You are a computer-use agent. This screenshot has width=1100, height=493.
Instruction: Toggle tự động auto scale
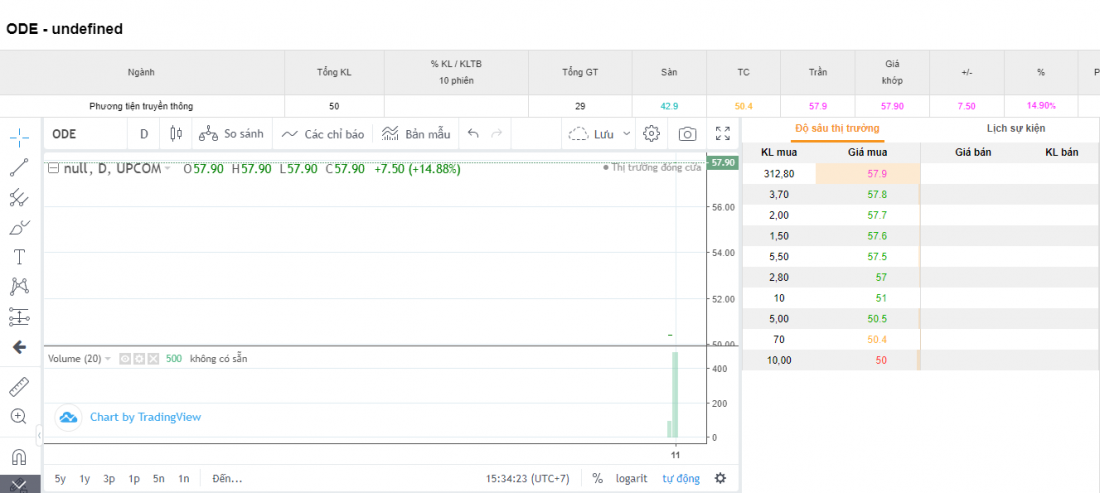click(x=681, y=479)
